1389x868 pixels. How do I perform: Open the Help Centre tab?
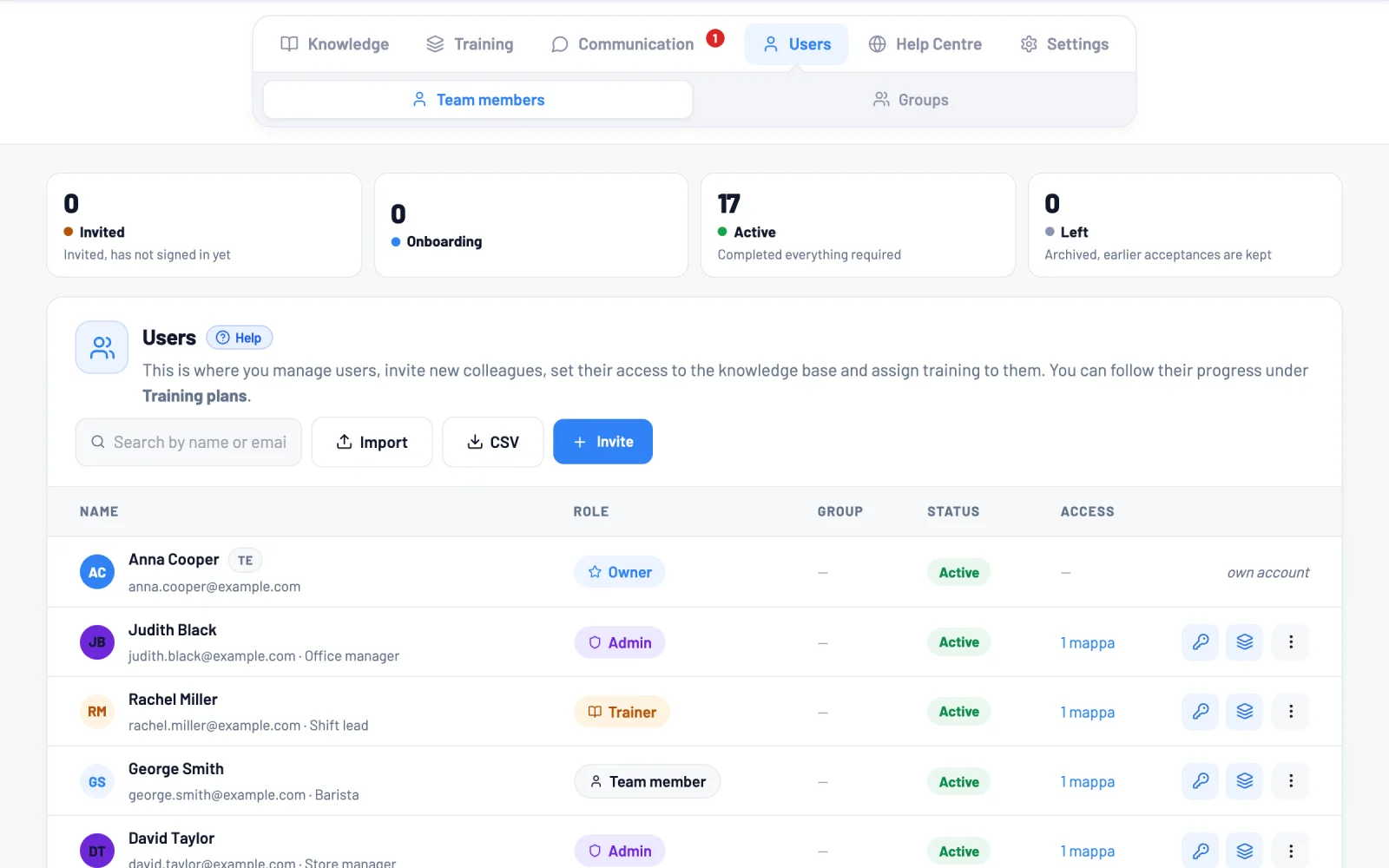(x=925, y=44)
